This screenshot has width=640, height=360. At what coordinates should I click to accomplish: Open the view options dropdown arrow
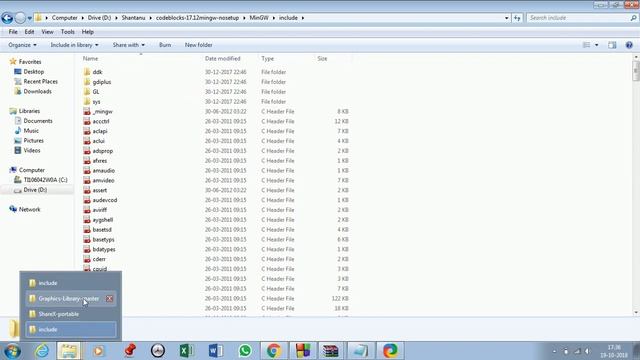tap(596, 45)
